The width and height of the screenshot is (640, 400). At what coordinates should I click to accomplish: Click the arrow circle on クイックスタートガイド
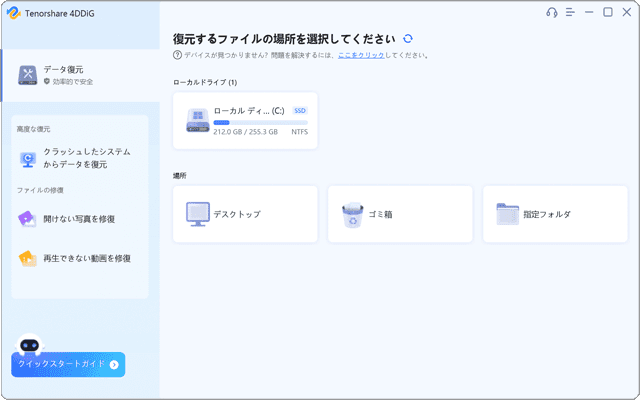[x=114, y=364]
